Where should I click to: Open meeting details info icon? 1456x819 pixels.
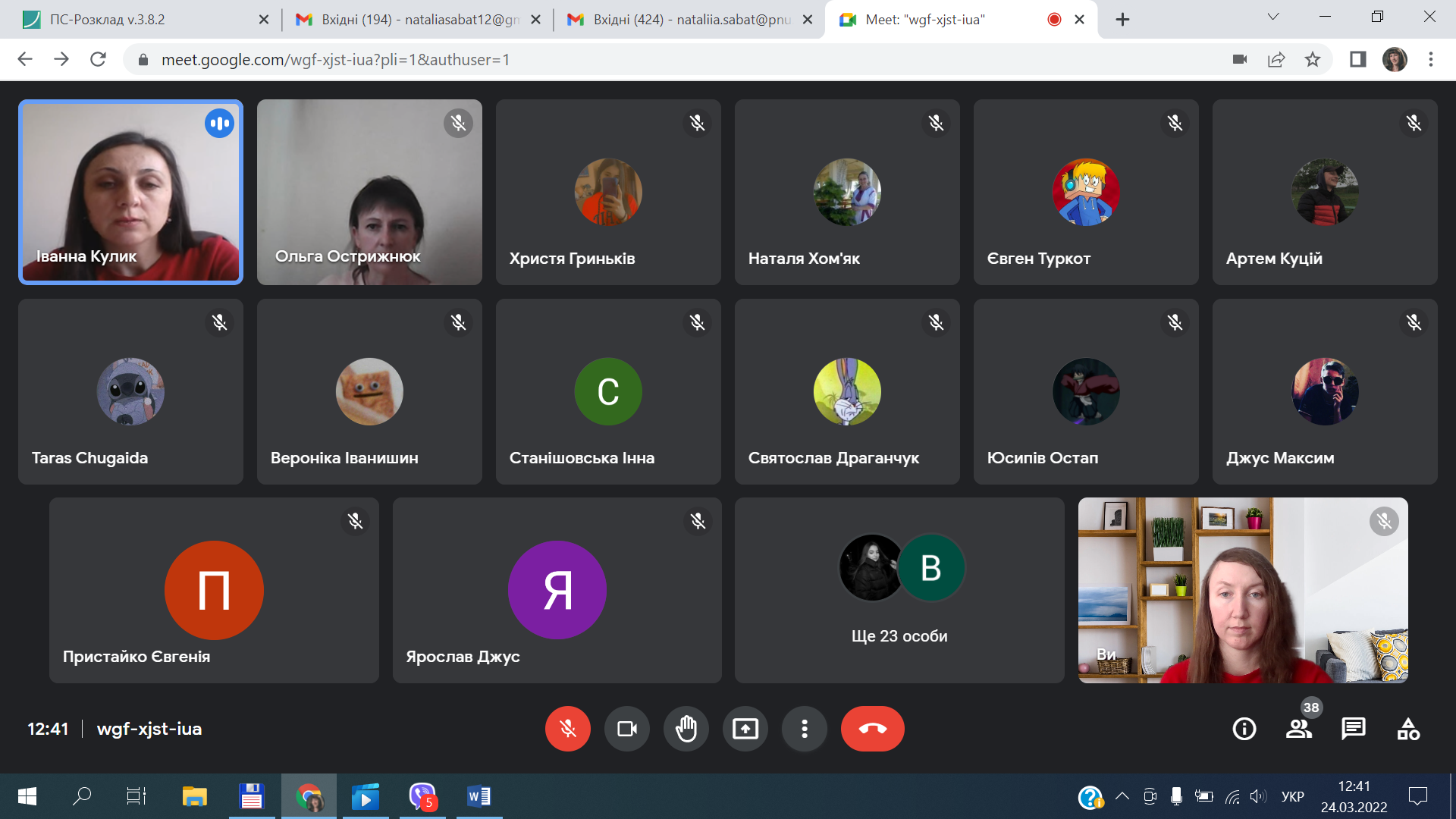coord(1244,729)
